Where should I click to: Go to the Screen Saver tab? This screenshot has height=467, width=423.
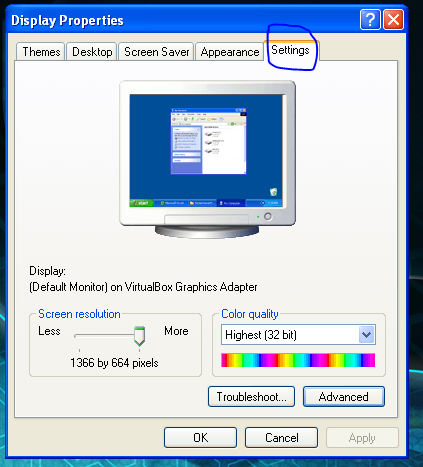click(156, 52)
